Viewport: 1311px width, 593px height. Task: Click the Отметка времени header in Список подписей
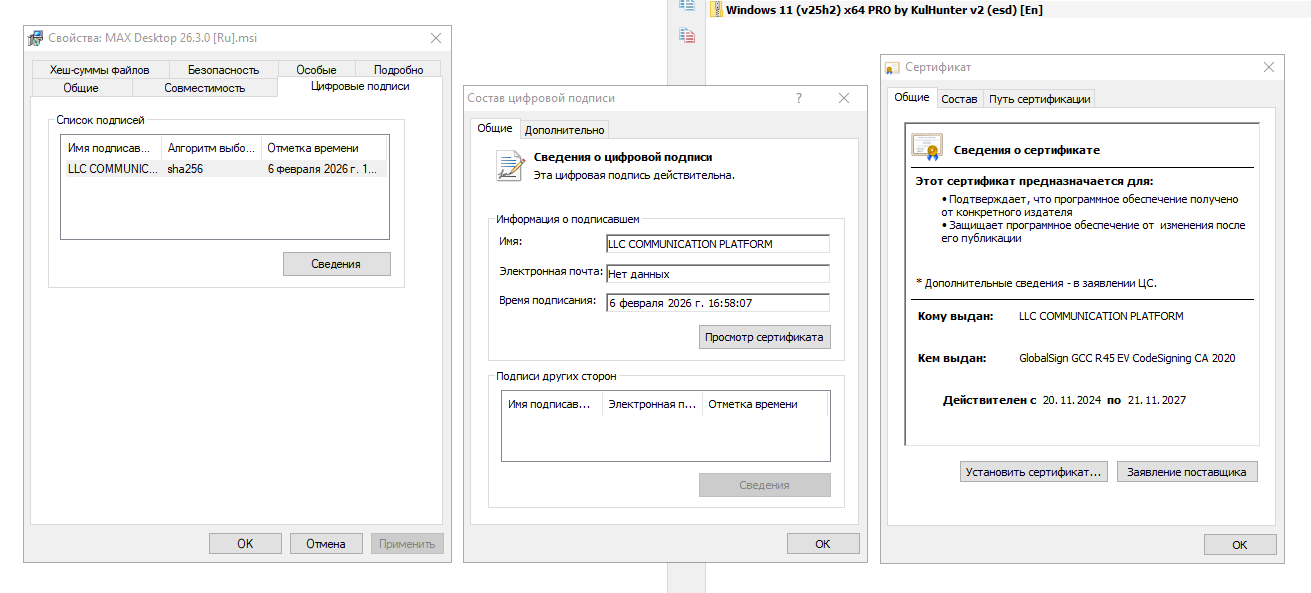point(325,148)
